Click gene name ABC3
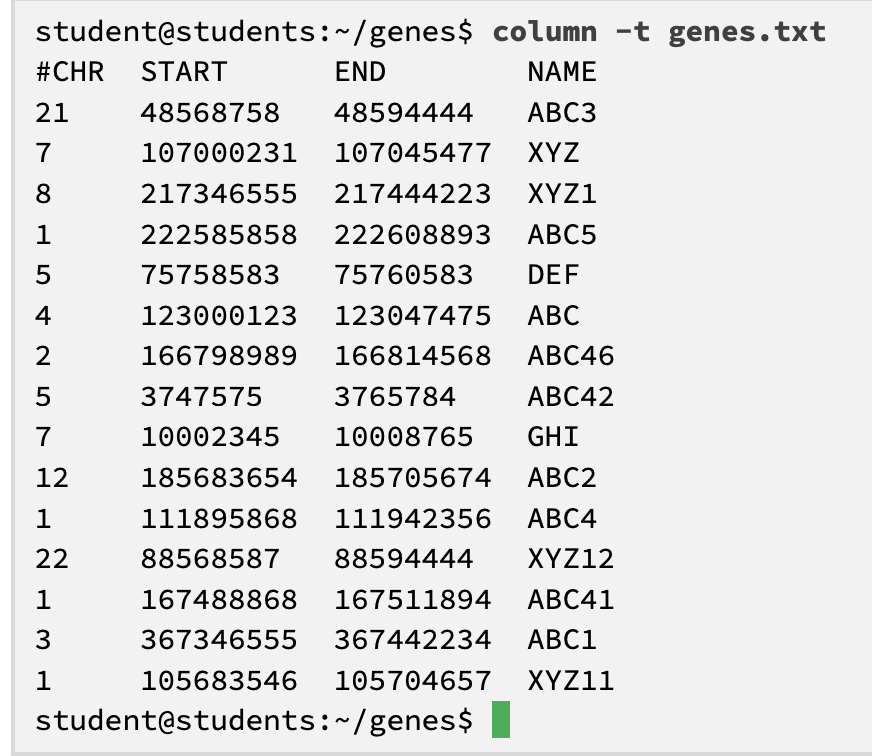The image size is (872, 756). click(562, 112)
